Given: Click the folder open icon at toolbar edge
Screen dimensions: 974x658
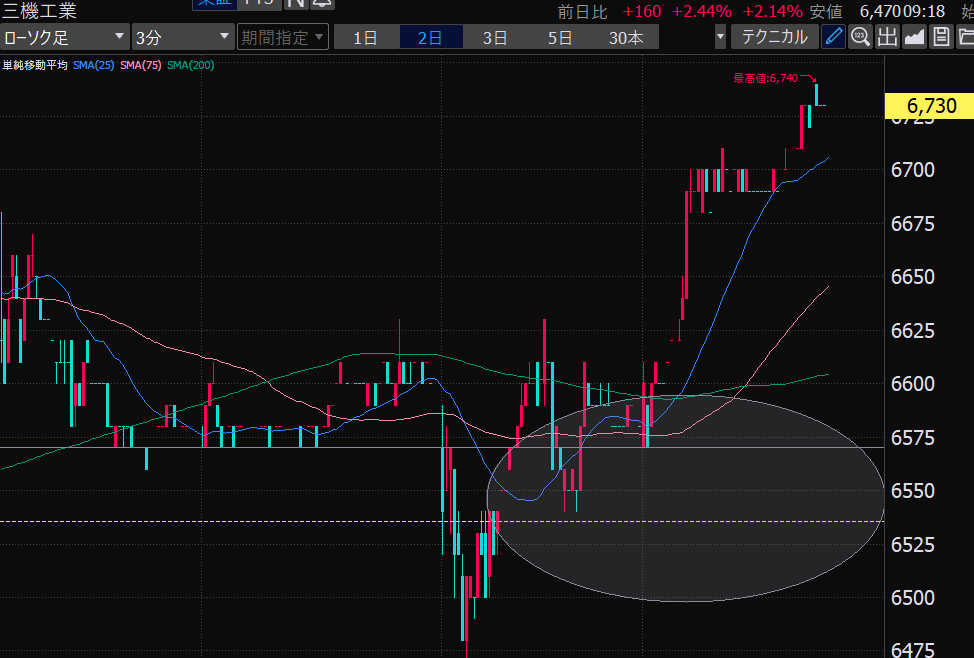Looking at the screenshot, I should [966, 38].
